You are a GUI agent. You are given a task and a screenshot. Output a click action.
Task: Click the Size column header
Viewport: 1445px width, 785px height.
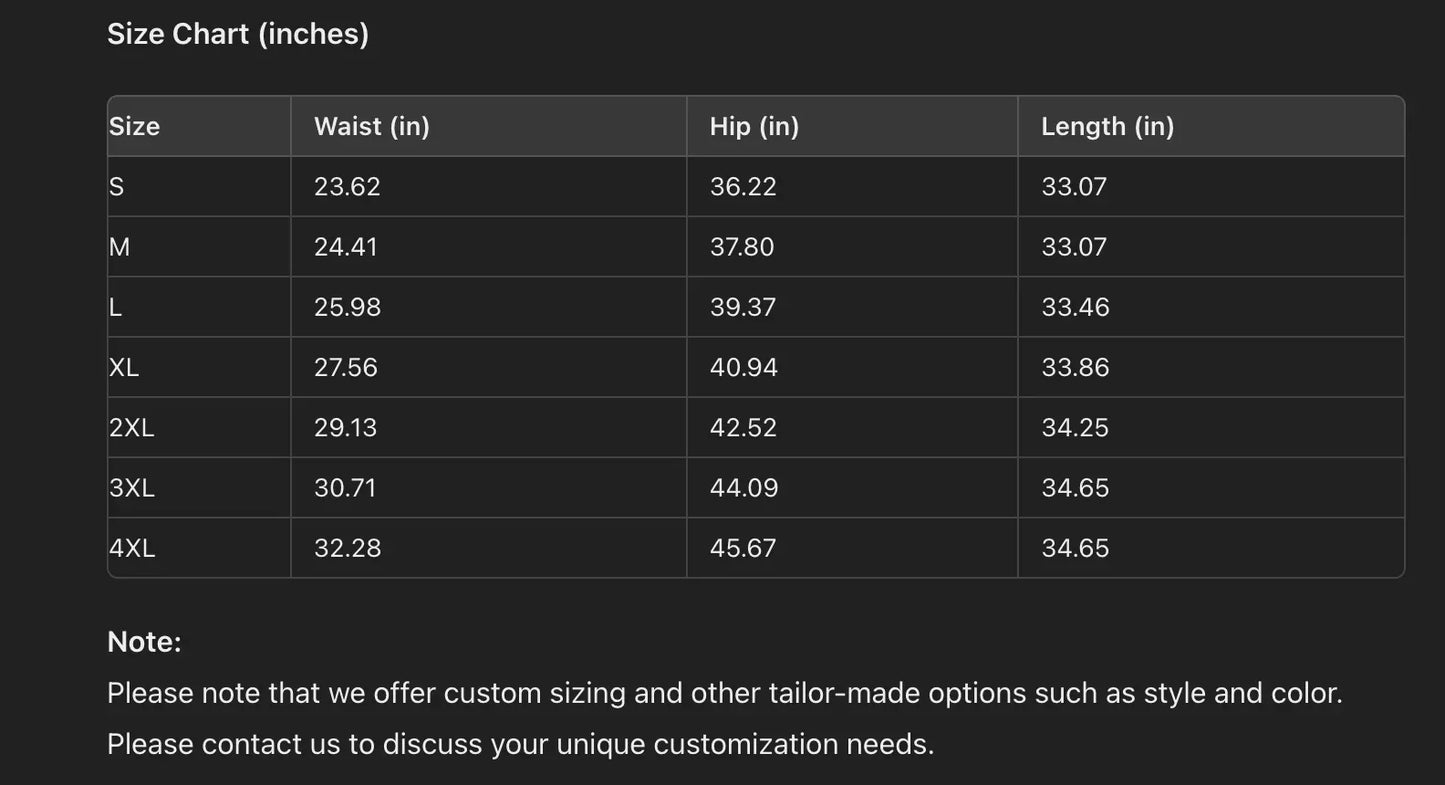tap(135, 127)
